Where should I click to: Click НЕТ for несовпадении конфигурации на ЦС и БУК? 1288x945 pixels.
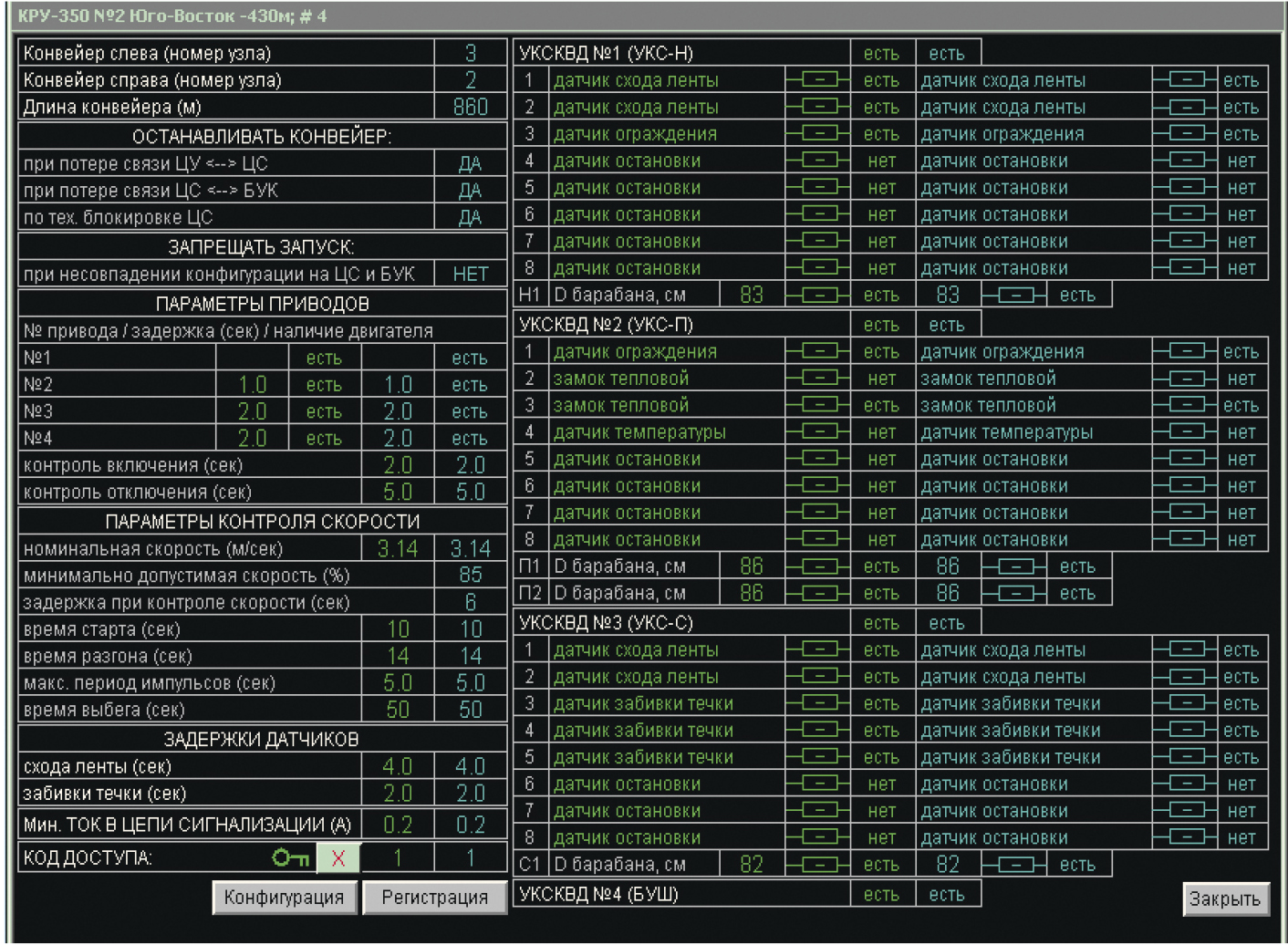coord(471,275)
